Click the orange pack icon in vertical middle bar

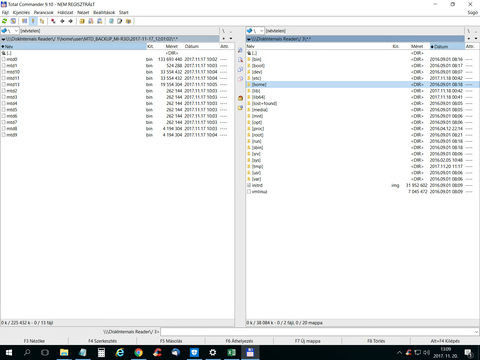click(240, 98)
